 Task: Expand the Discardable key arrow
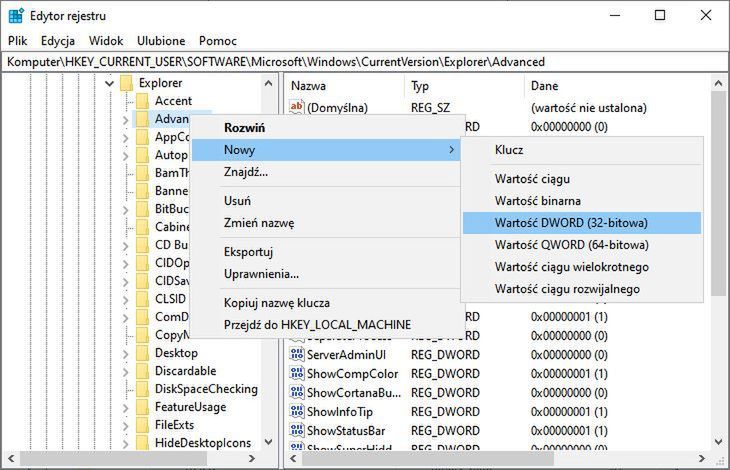coord(127,371)
